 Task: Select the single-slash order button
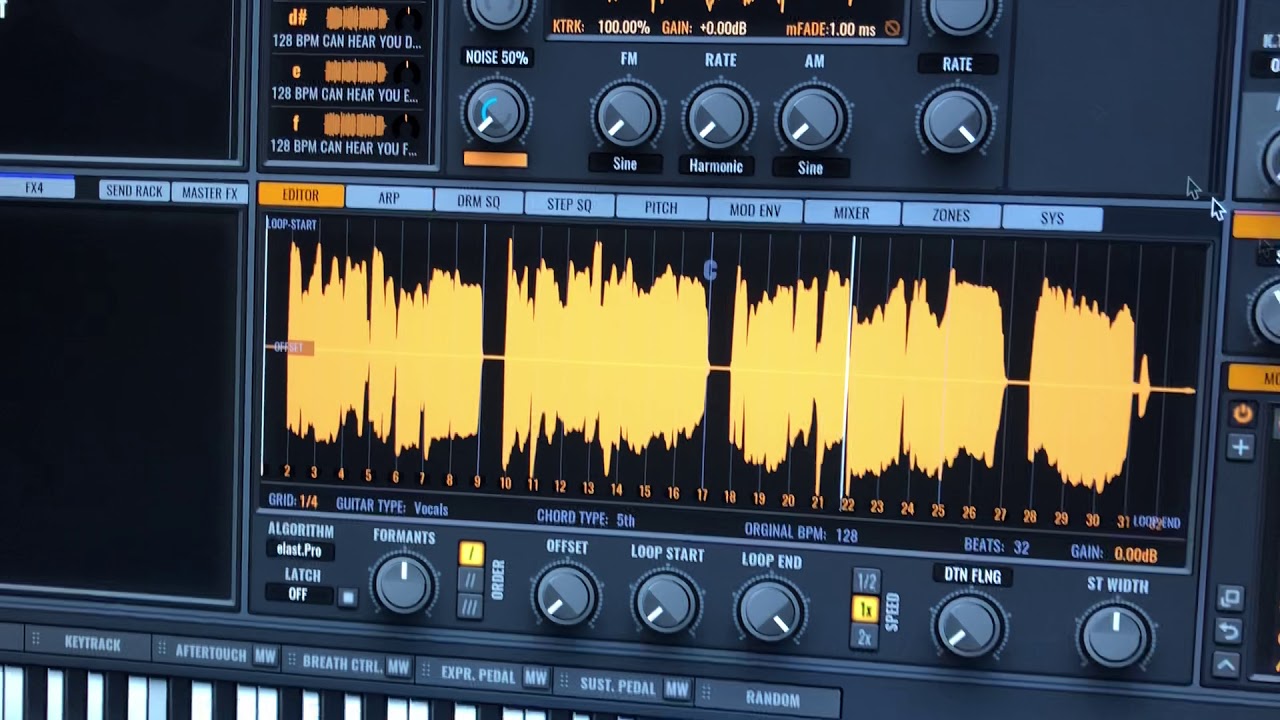pyautogui.click(x=470, y=553)
